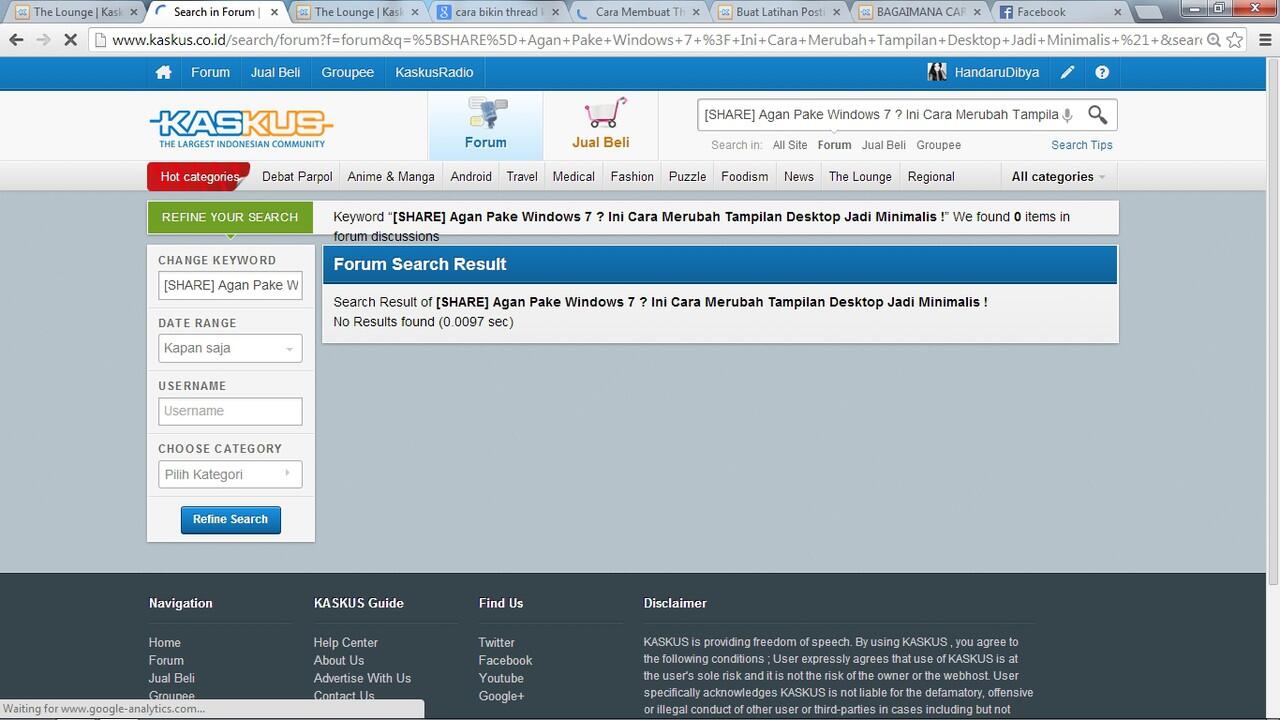Viewport: 1280px width, 720px height.
Task: Click the Hot categories button
Action: pyautogui.click(x=199, y=176)
